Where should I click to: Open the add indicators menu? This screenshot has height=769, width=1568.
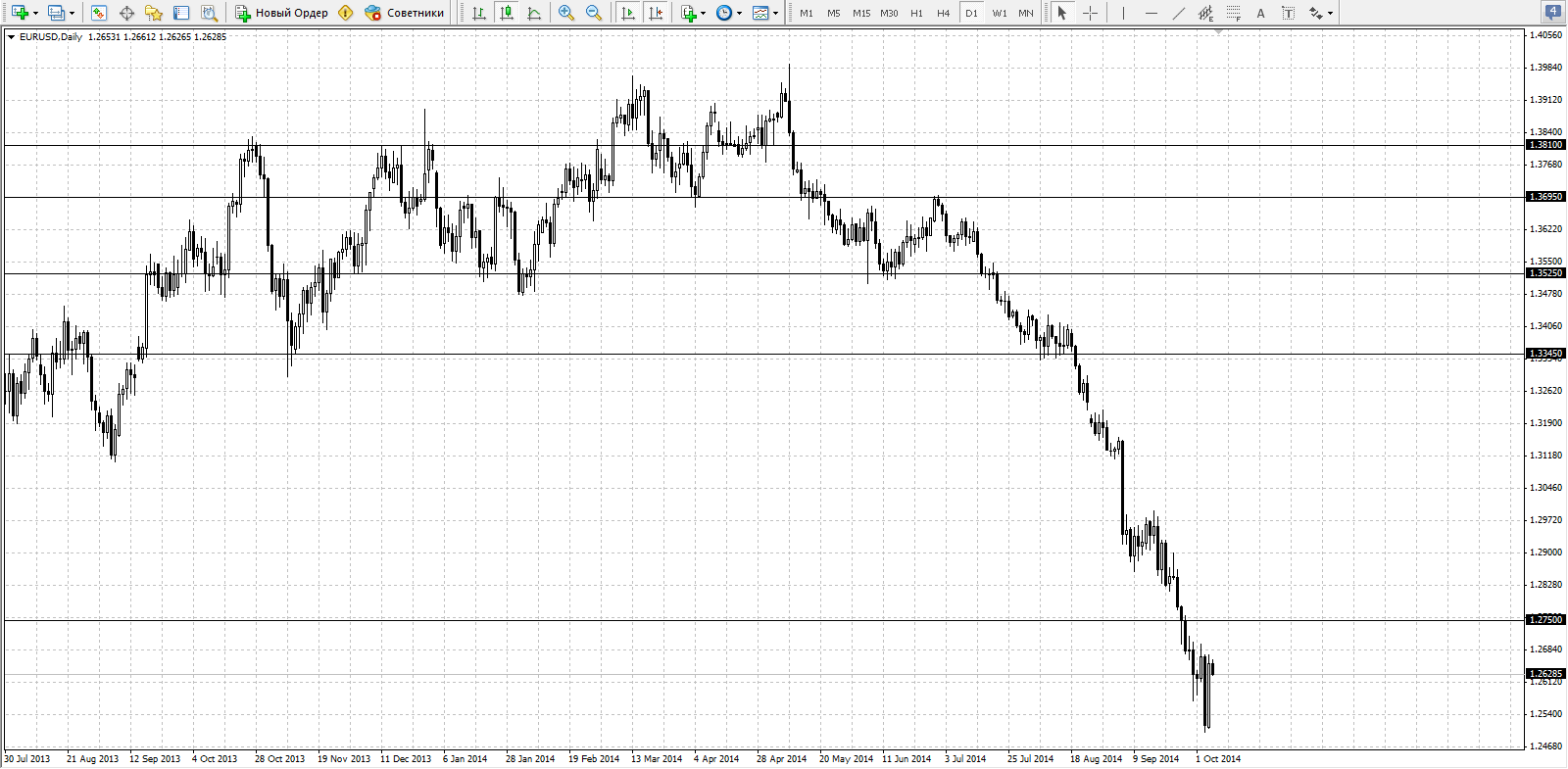pos(689,13)
